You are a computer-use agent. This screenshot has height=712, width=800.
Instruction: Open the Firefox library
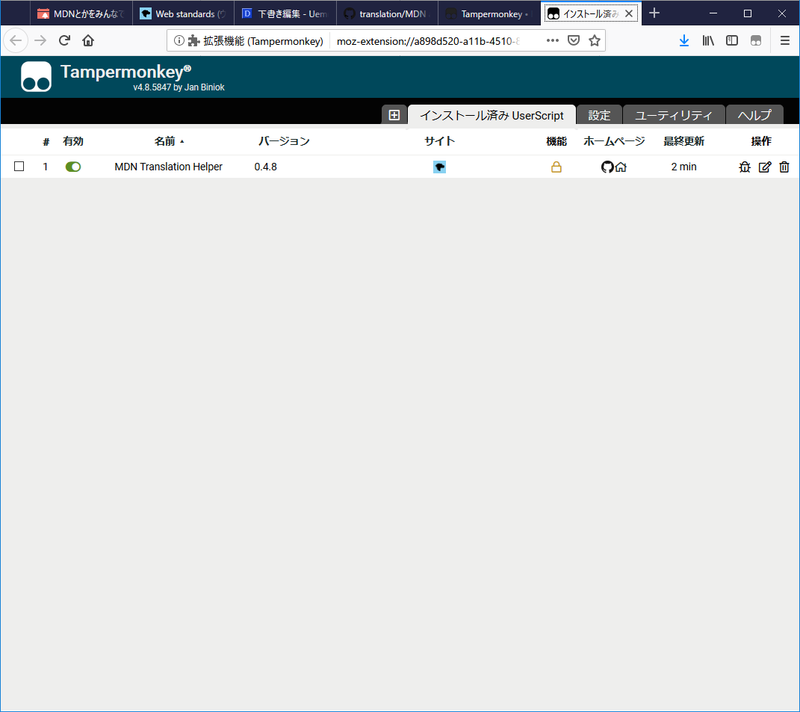(x=708, y=40)
